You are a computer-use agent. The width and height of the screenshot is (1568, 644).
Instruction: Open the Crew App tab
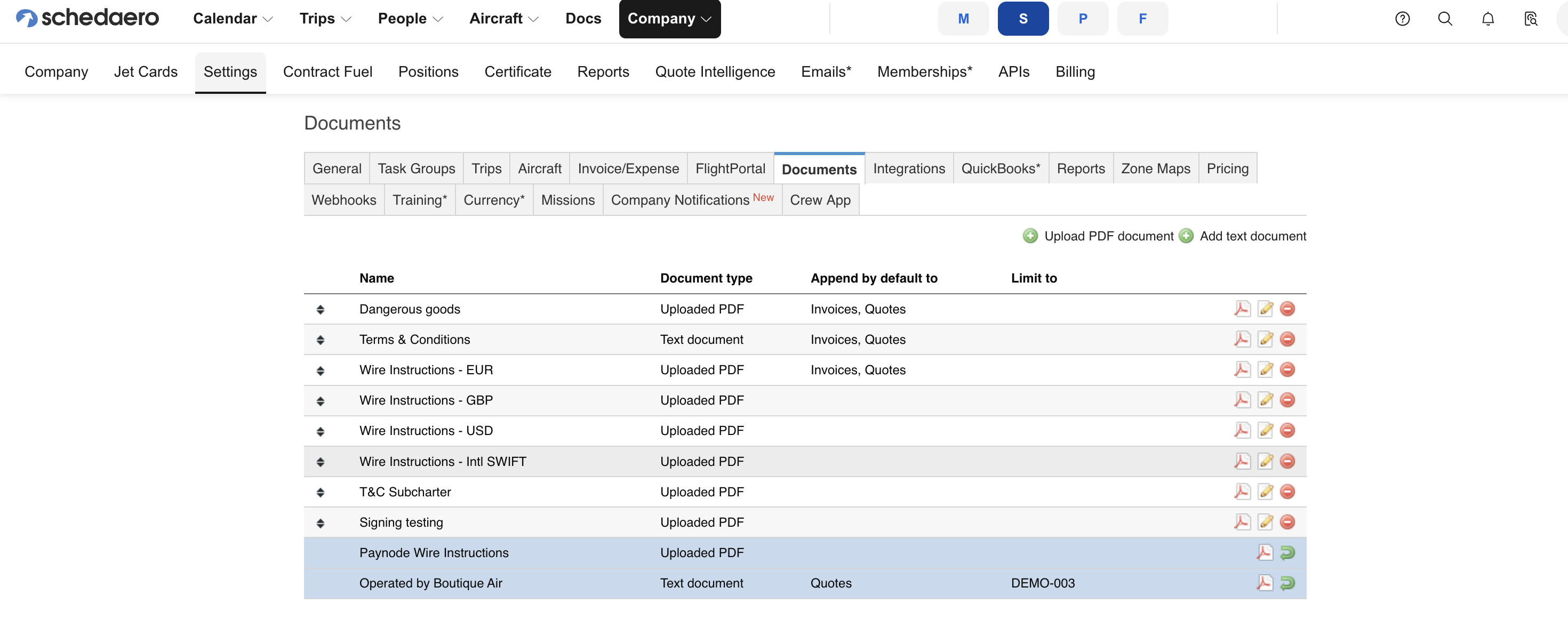pos(820,200)
